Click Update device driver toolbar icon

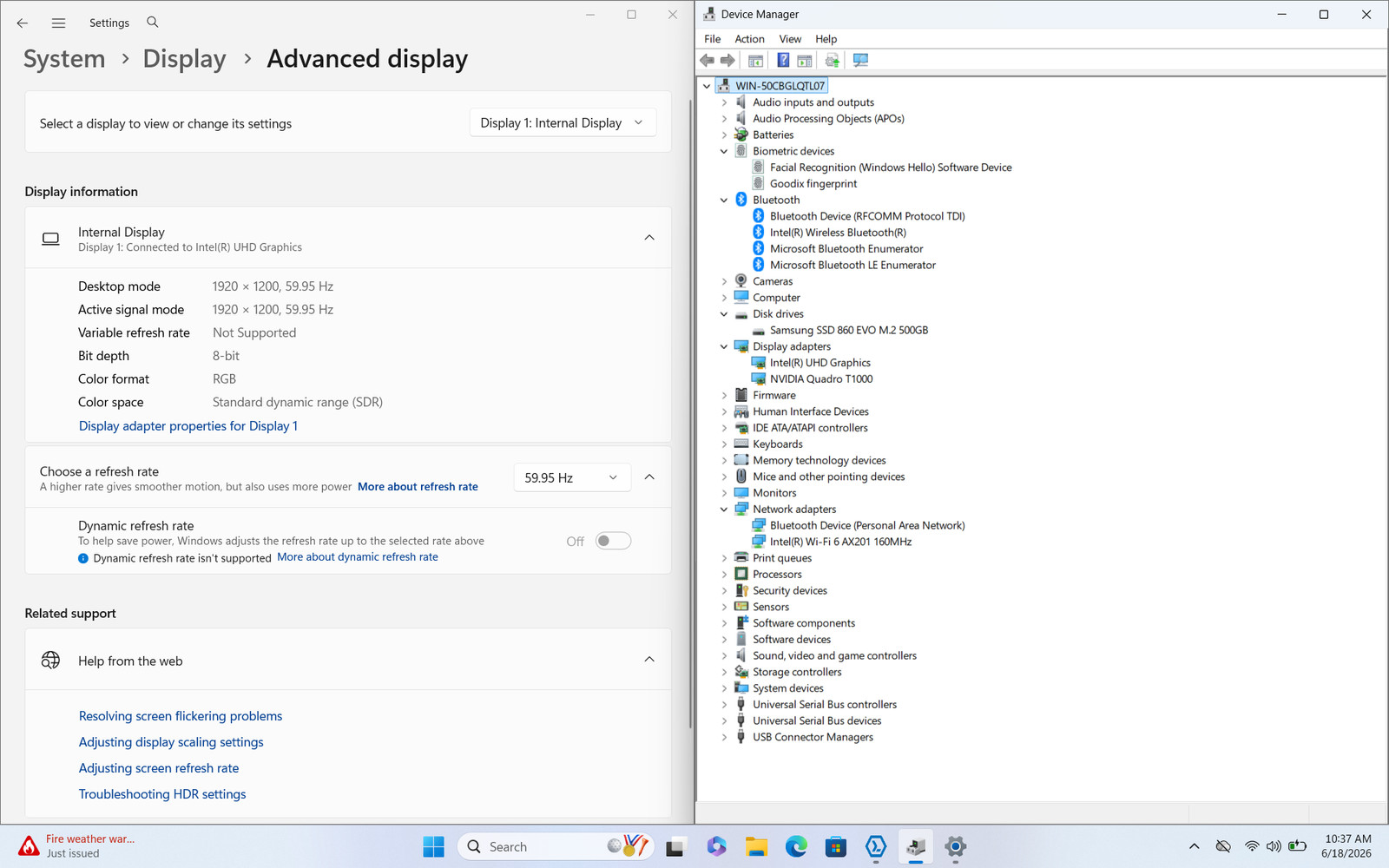point(833,60)
